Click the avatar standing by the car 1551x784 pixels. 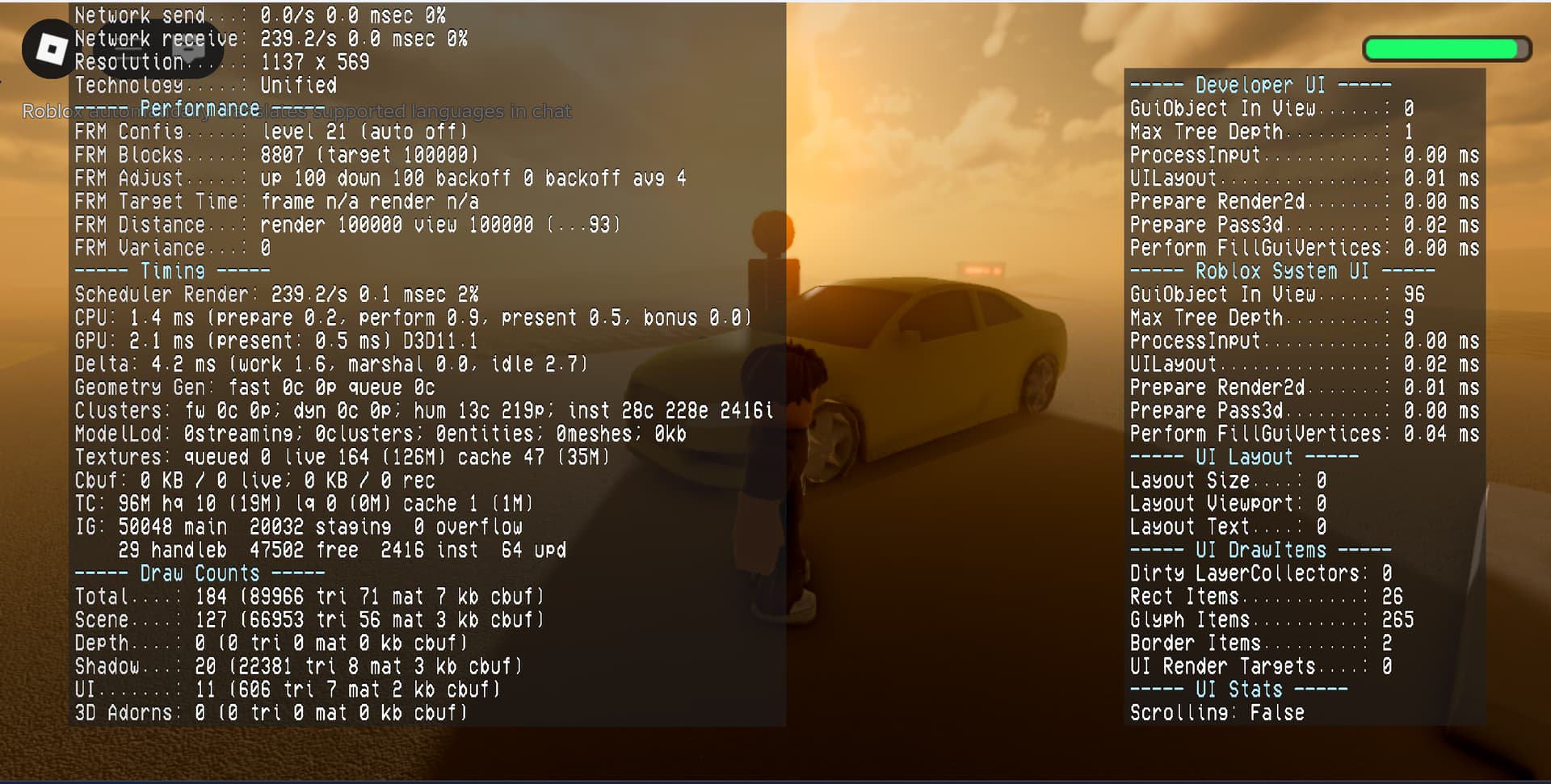point(780,480)
